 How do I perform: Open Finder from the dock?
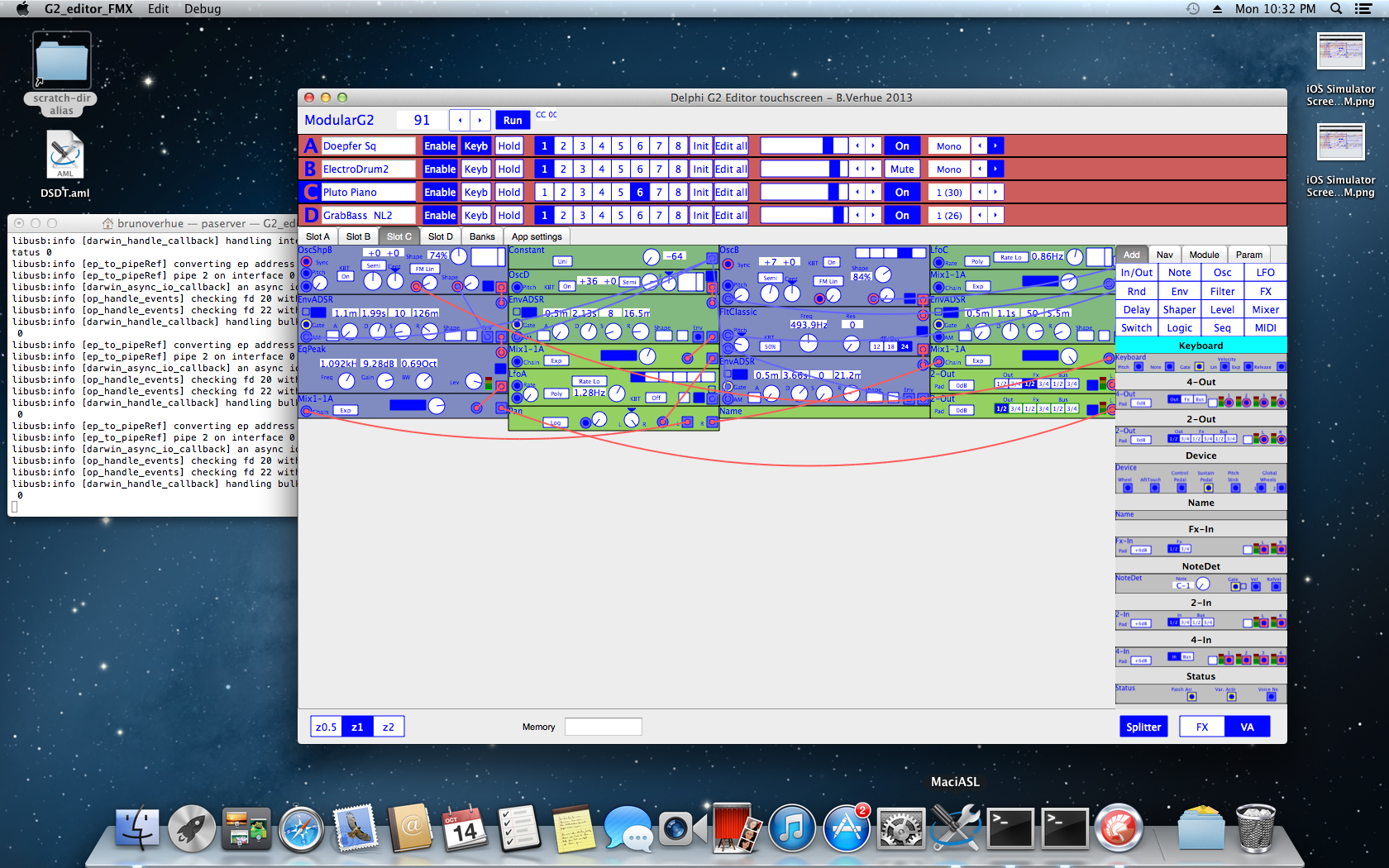coord(137,827)
